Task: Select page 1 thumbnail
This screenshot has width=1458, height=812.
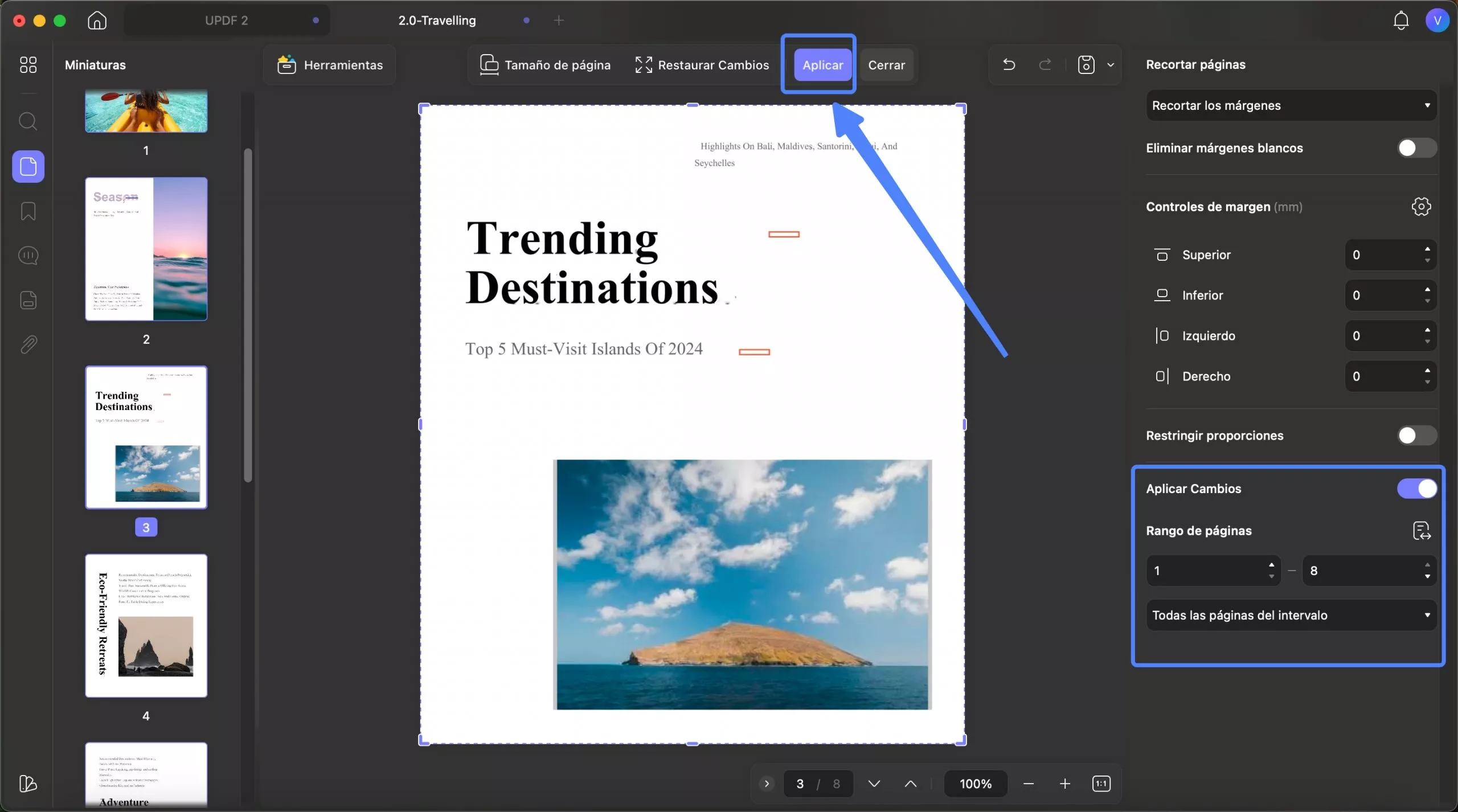Action: pyautogui.click(x=146, y=111)
